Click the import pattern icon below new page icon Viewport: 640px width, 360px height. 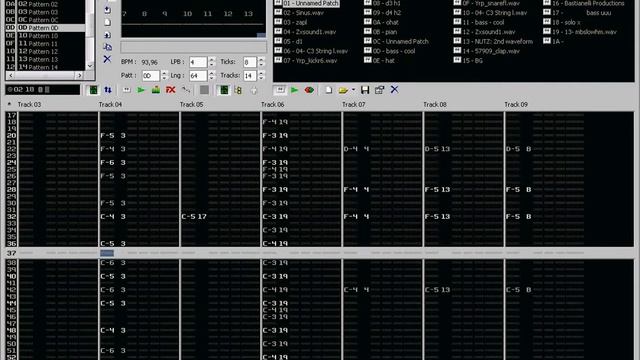(107, 35)
